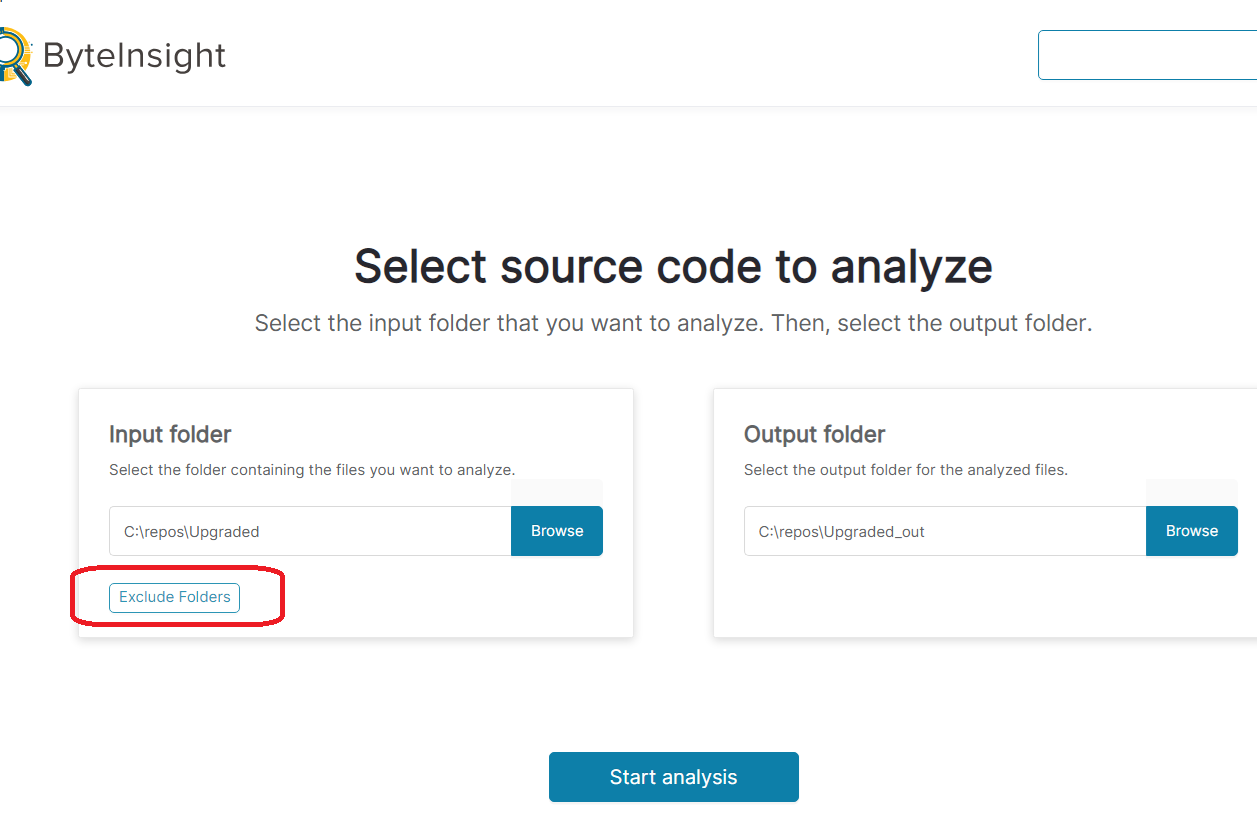The height and width of the screenshot is (837, 1257).
Task: Click the blacked-out bar in the header box
Action: click(1160, 55)
